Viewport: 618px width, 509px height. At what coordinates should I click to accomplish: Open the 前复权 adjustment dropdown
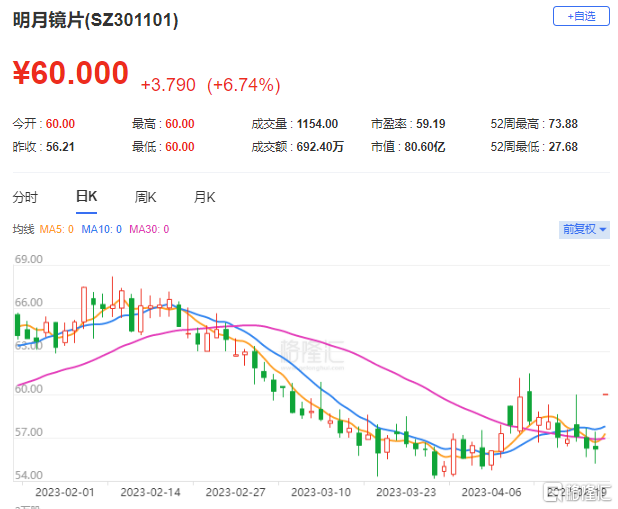[584, 229]
